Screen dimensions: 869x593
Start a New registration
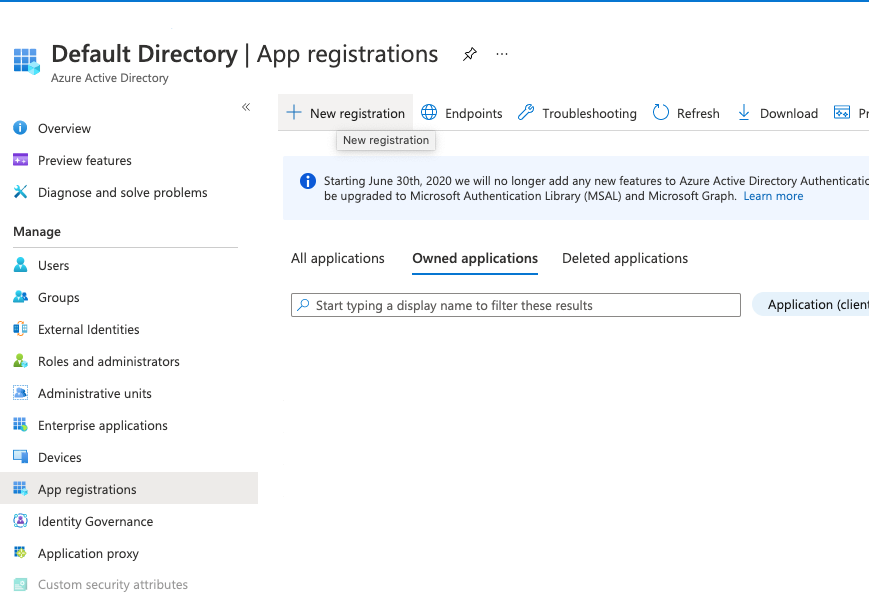click(x=346, y=113)
